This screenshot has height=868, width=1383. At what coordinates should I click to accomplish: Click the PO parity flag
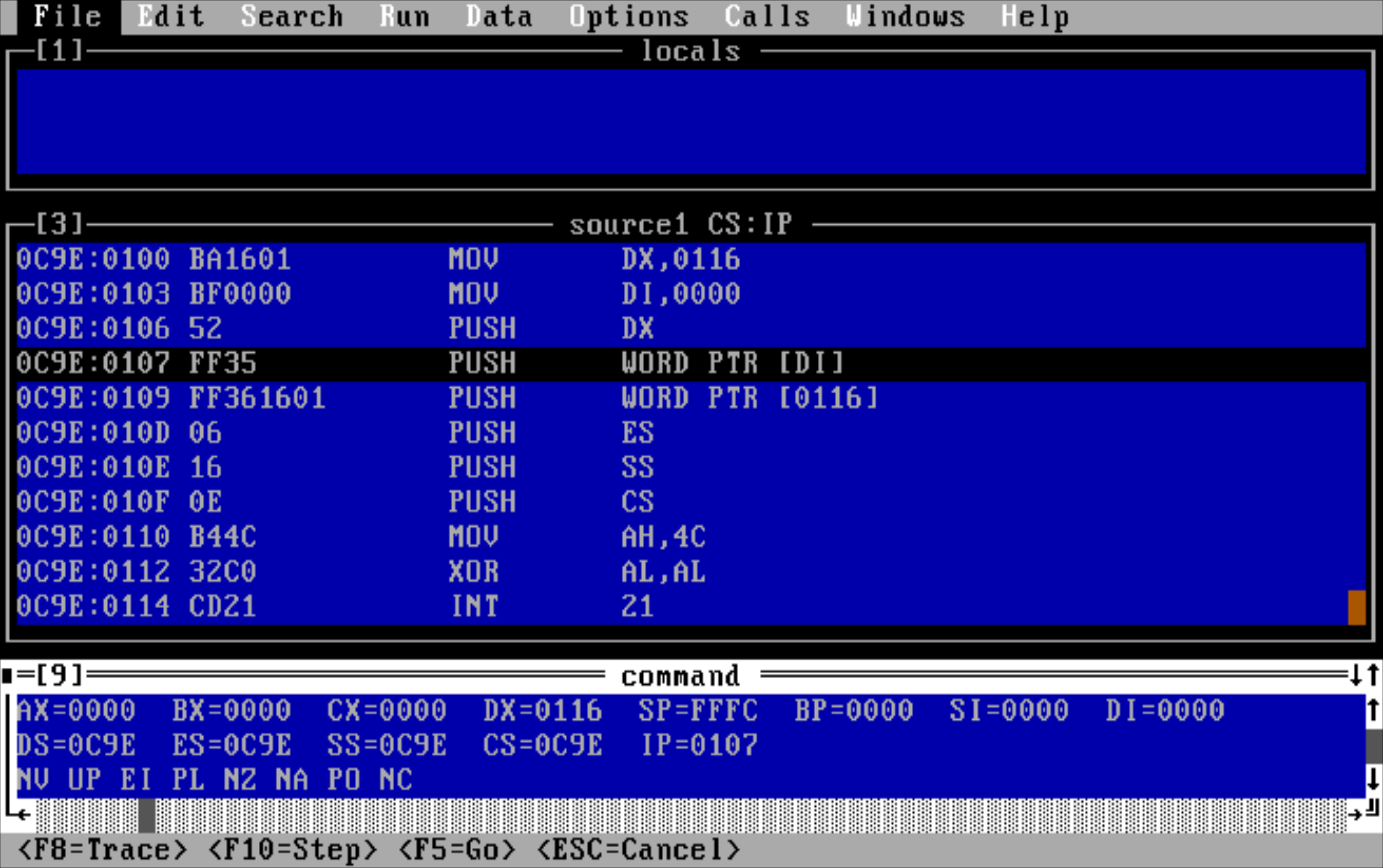(344, 780)
